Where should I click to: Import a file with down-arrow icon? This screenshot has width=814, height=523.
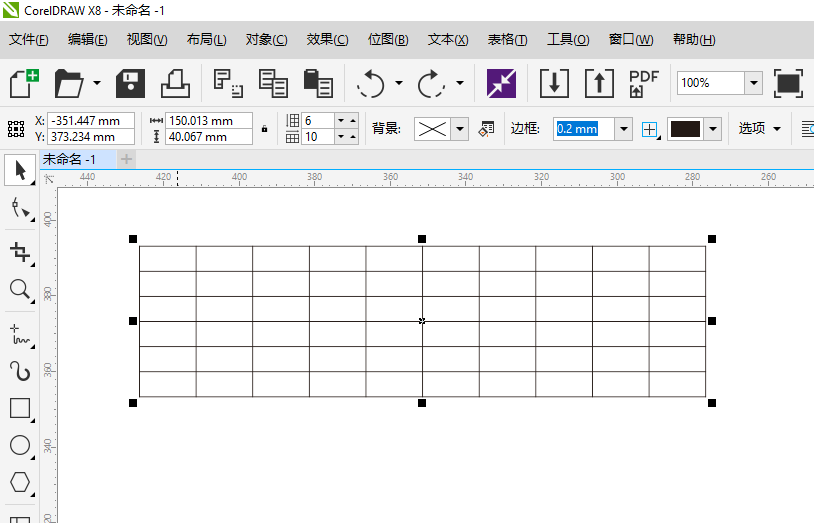554,83
